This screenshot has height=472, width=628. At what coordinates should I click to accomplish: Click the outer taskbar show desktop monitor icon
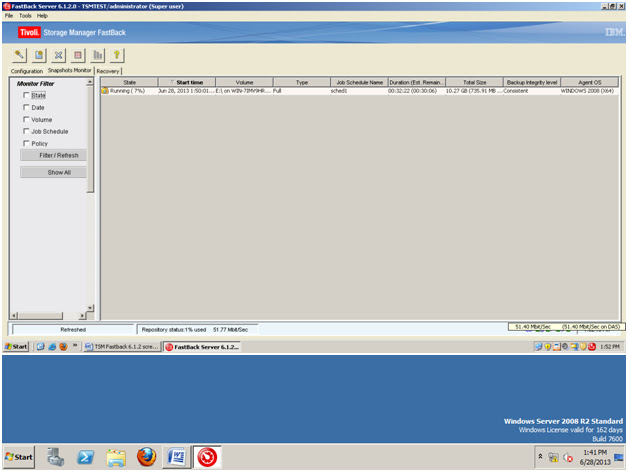click(x=619, y=457)
